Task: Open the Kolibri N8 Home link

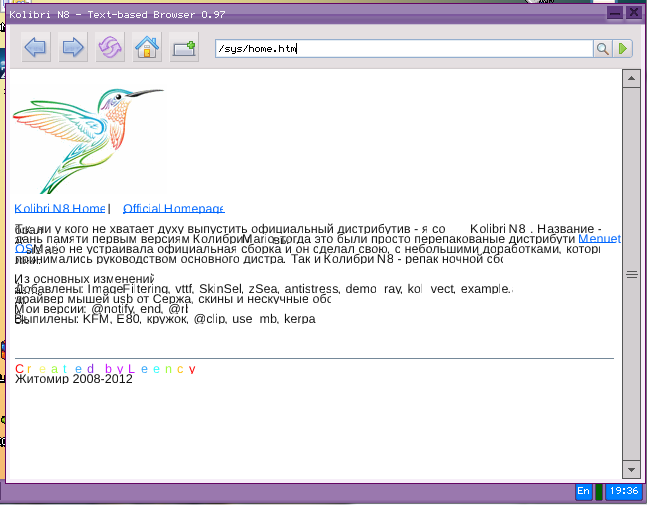Action: coord(59,208)
